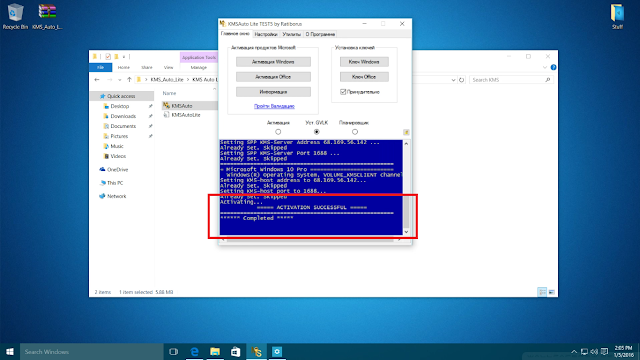Switch to the Настройки tab

(266, 34)
